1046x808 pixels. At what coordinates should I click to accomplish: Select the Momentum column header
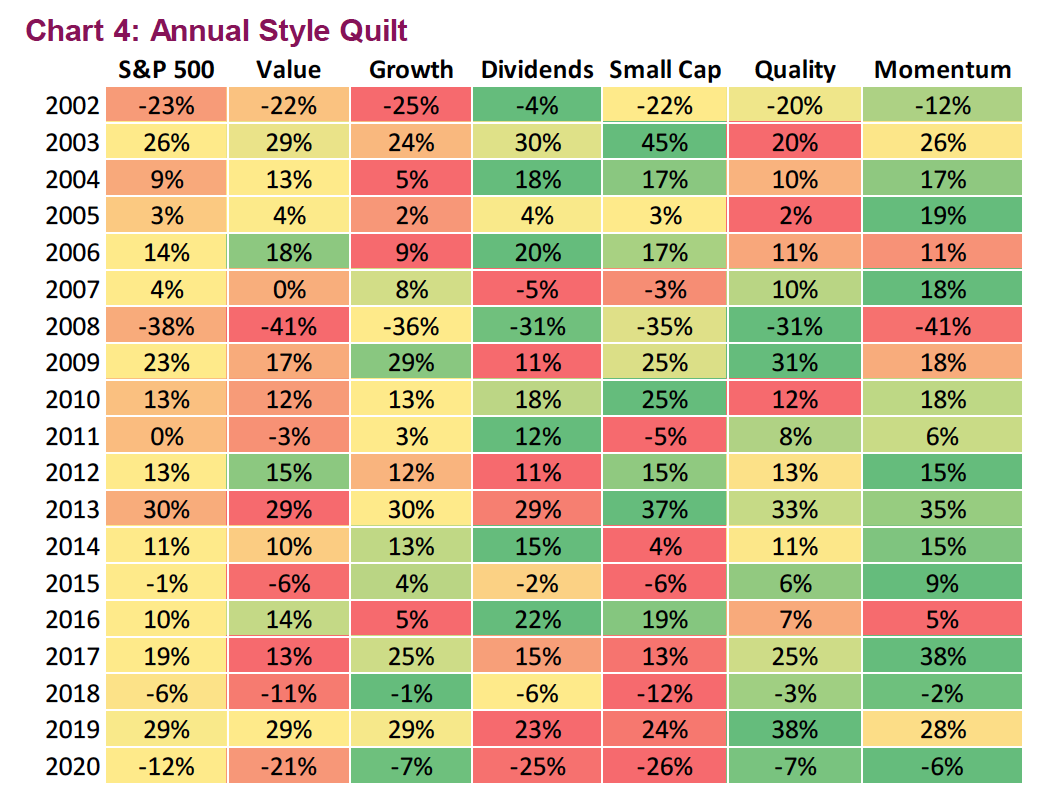[942, 69]
